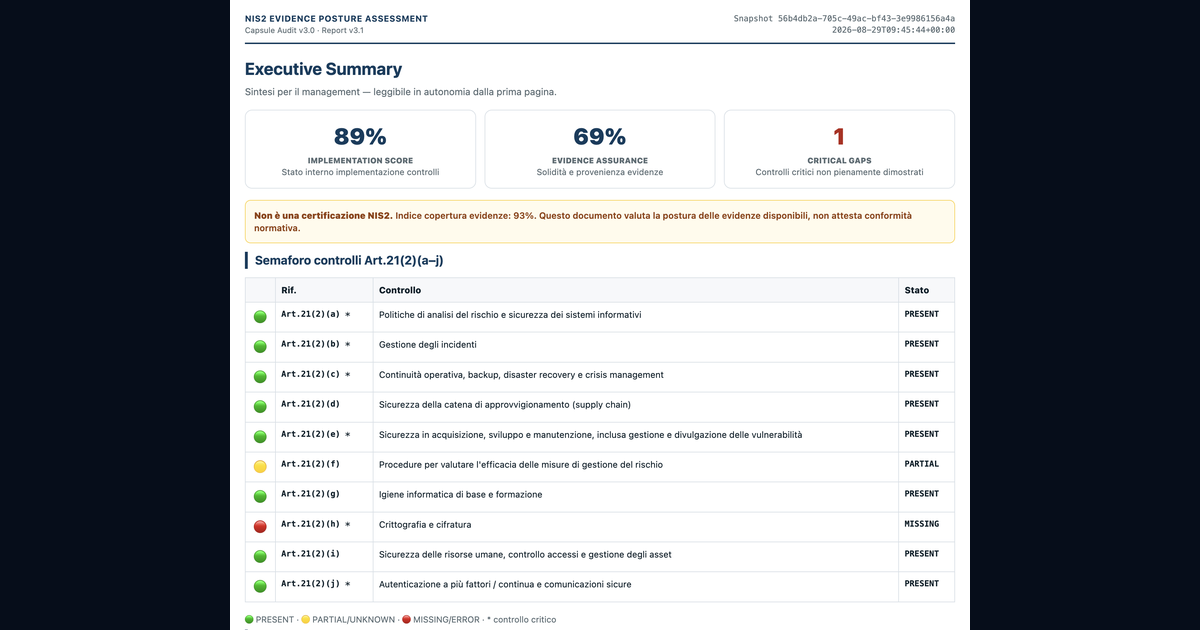Click the yellow non-certification warning banner
This screenshot has height=630, width=1200.
coord(600,222)
